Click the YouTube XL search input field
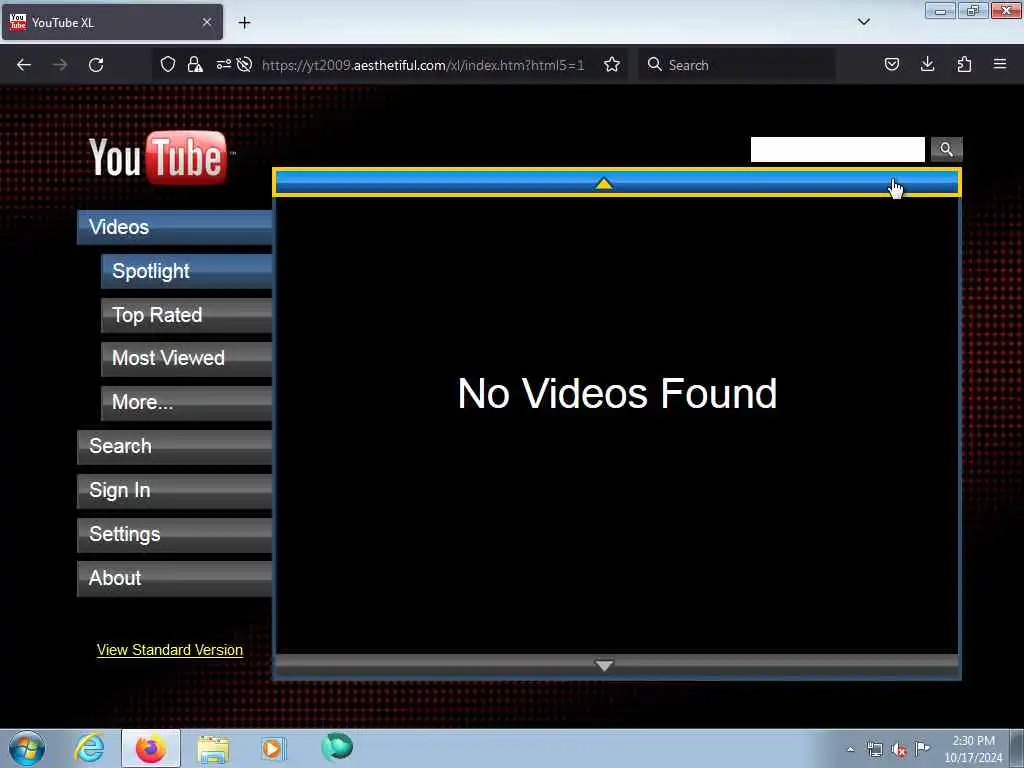The height and width of the screenshot is (768, 1024). (x=837, y=150)
